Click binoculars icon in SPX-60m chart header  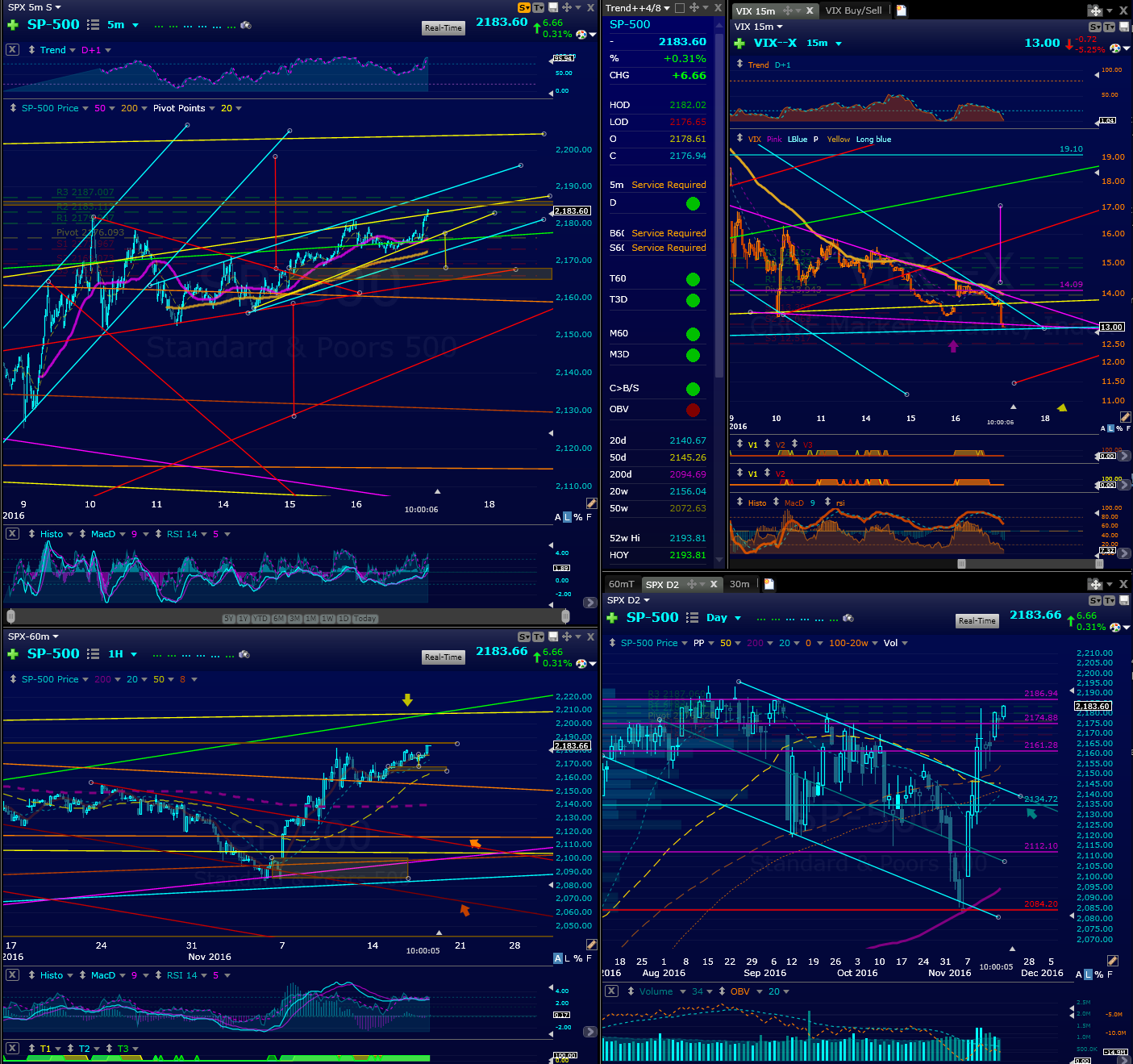(244, 654)
